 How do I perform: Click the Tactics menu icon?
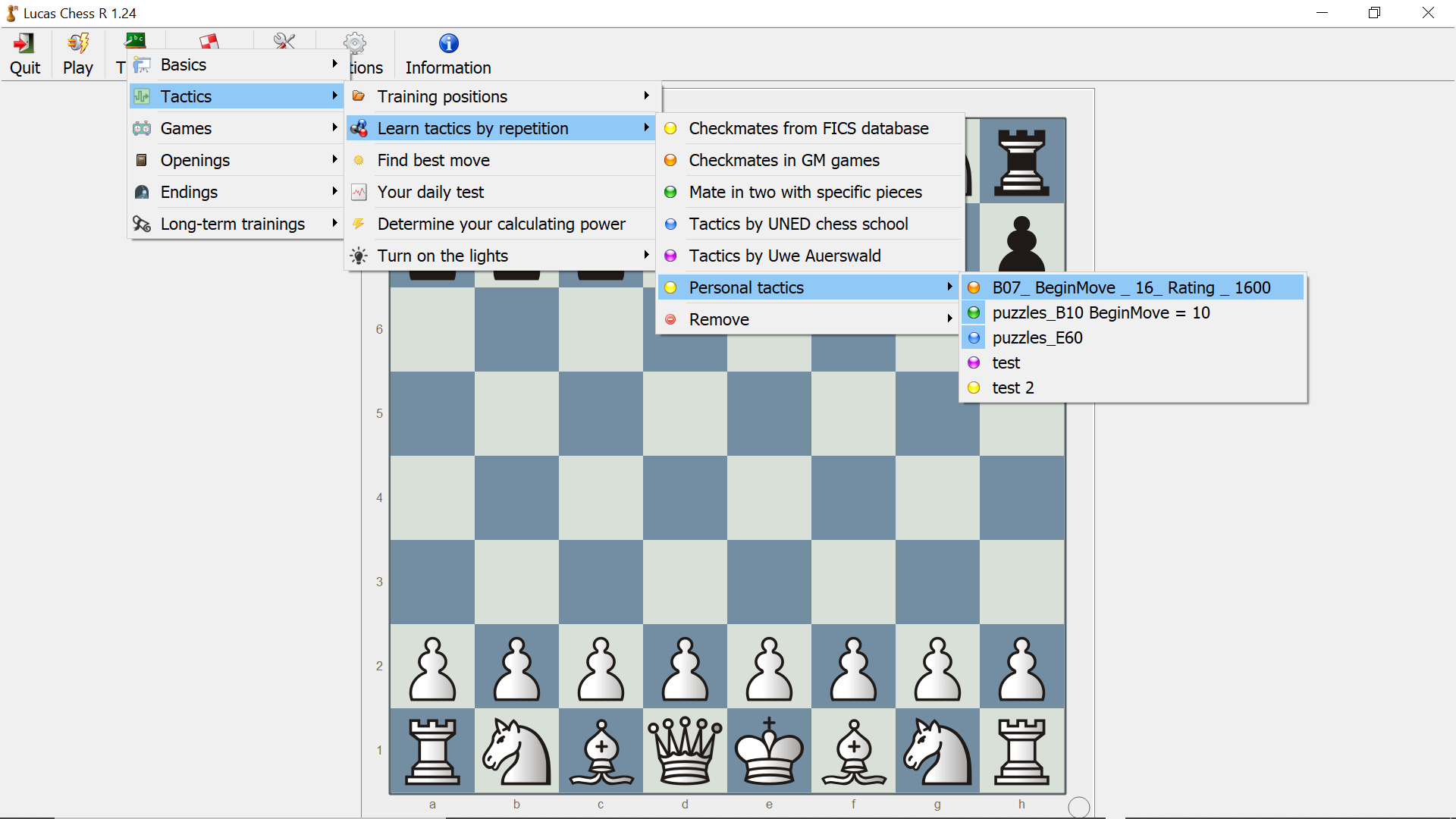(143, 96)
